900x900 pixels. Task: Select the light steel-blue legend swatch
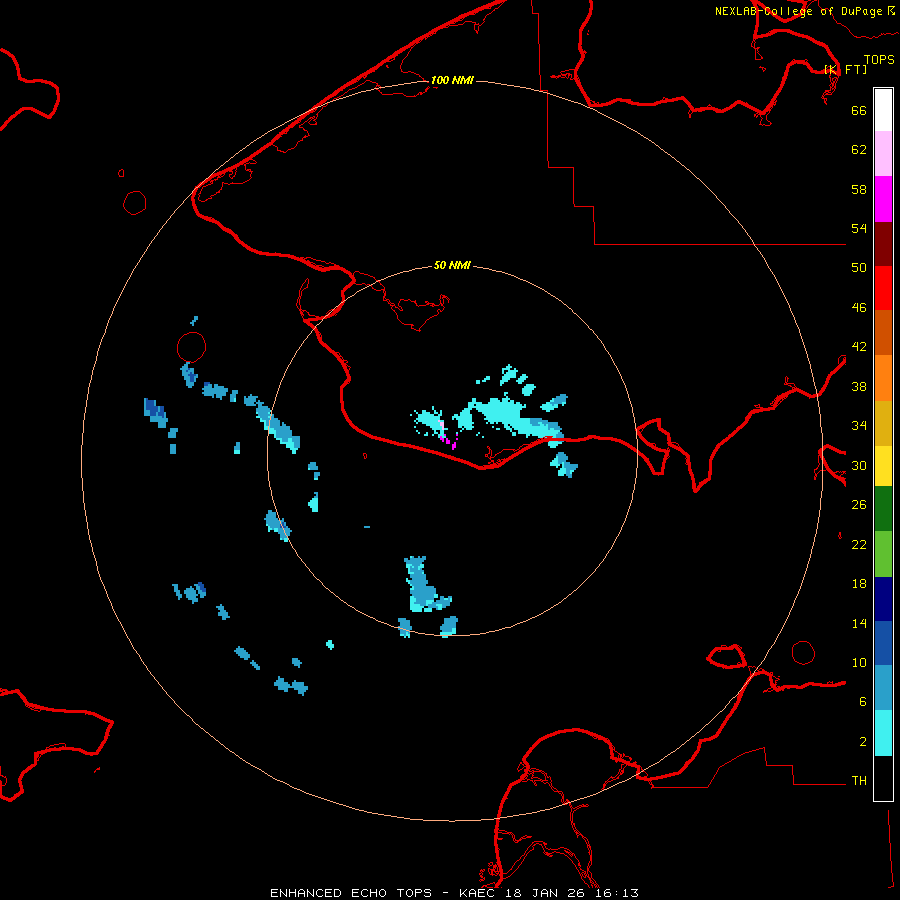[883, 688]
